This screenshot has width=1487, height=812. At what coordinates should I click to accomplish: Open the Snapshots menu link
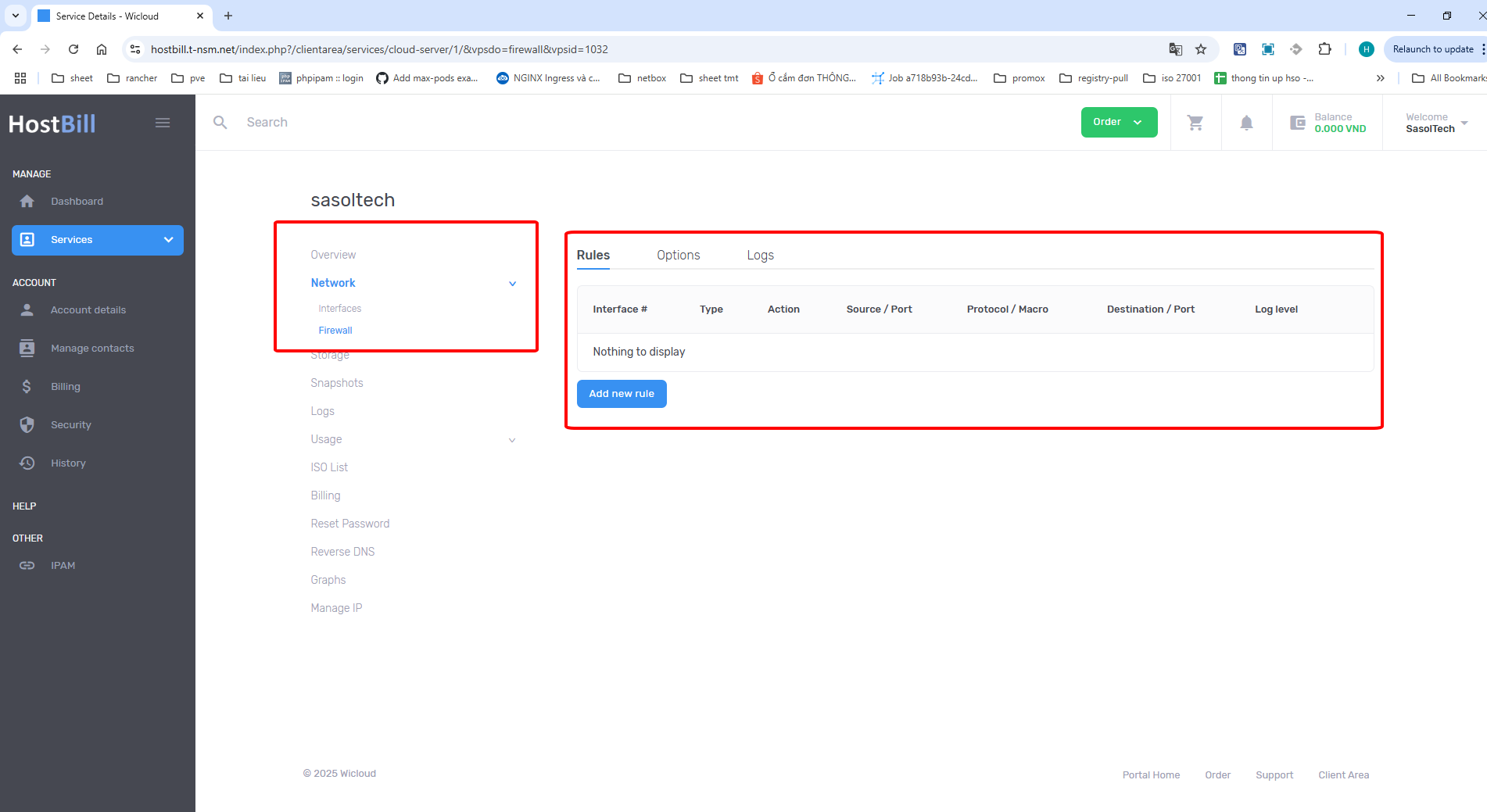[337, 383]
